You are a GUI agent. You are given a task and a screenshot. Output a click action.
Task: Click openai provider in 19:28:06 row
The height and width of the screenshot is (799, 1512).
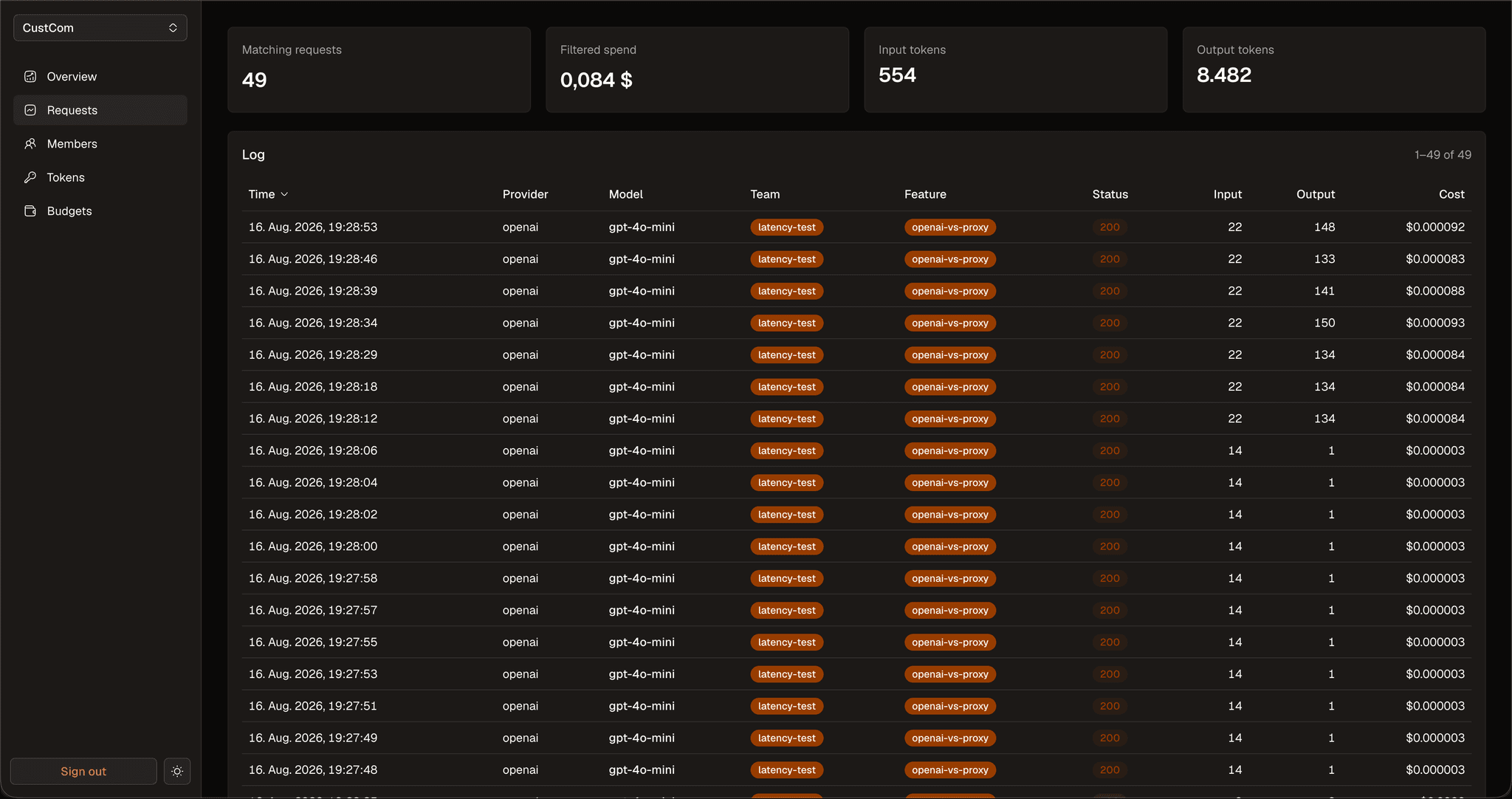pyautogui.click(x=520, y=450)
